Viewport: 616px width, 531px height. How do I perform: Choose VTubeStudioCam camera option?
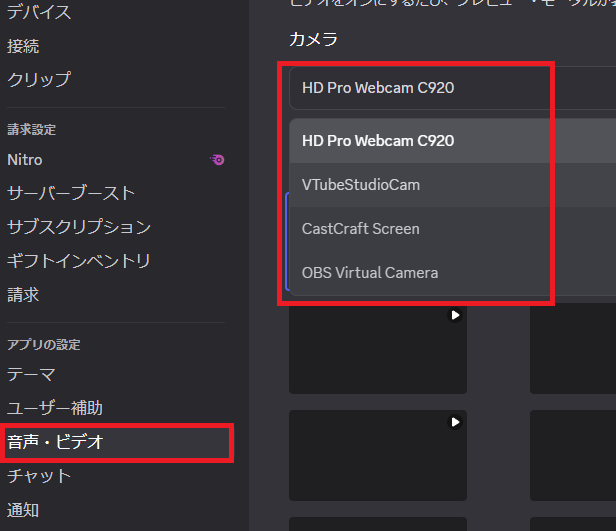(452, 185)
